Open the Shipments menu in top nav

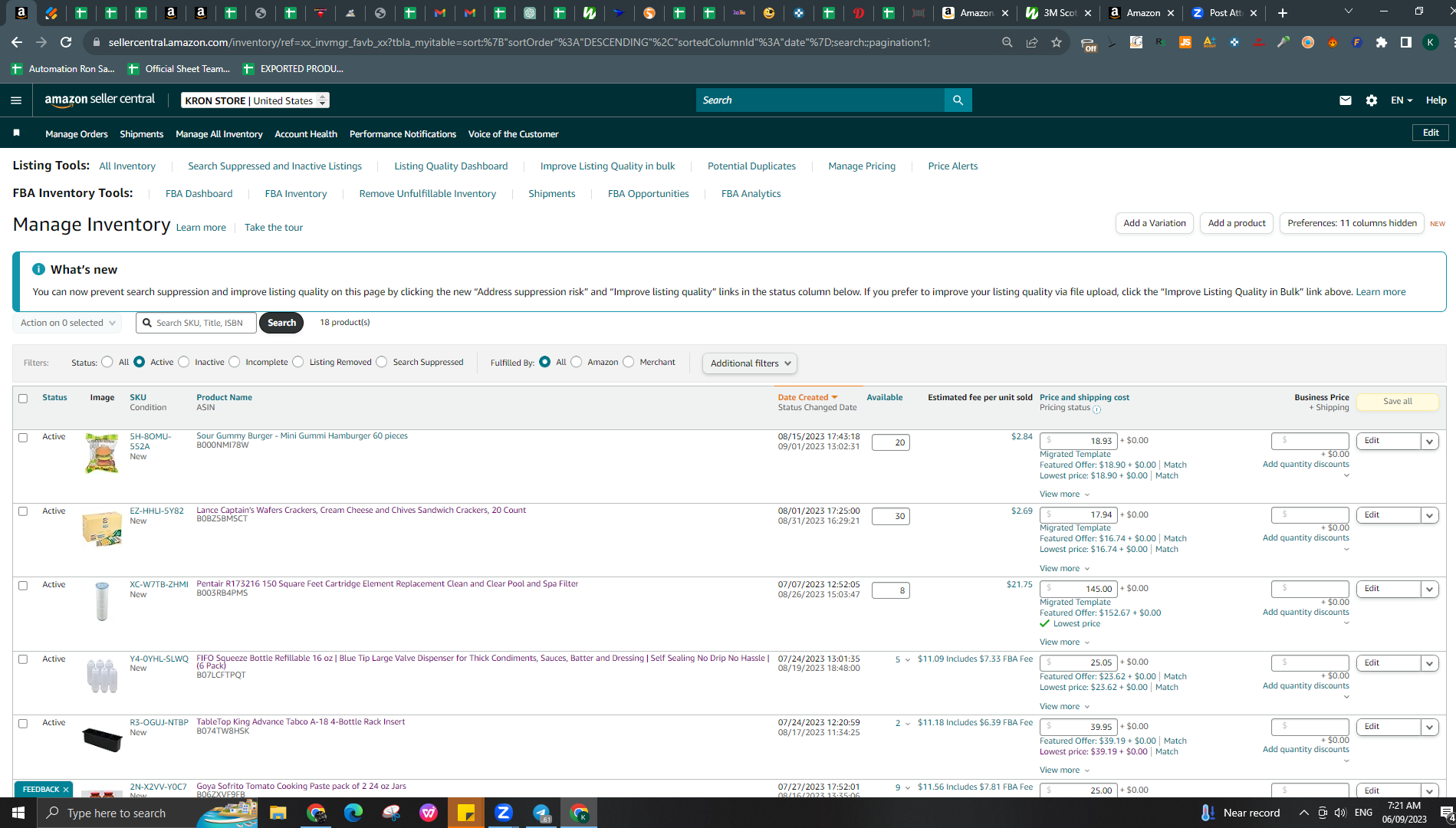tap(142, 134)
